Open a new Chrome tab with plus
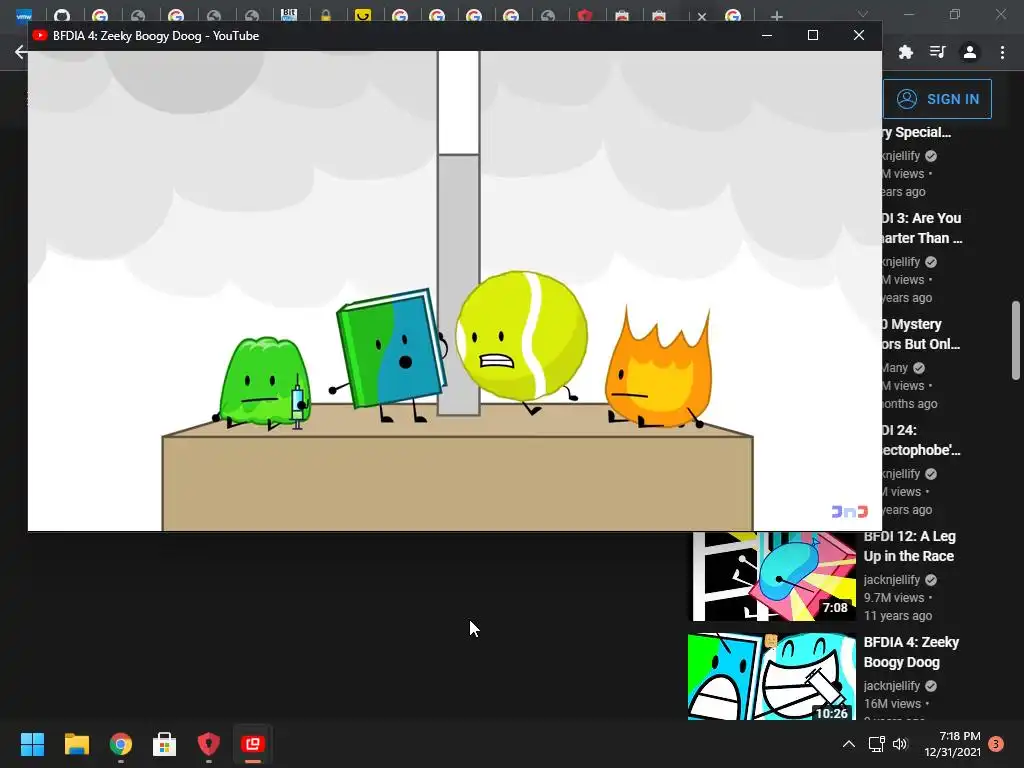The image size is (1024, 768). click(x=776, y=16)
